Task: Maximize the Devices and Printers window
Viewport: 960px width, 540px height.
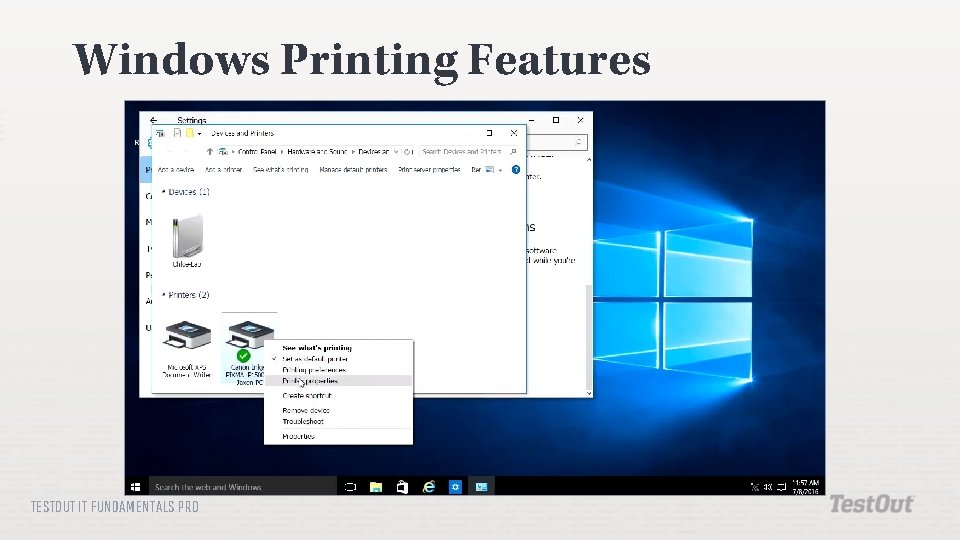Action: click(x=489, y=133)
